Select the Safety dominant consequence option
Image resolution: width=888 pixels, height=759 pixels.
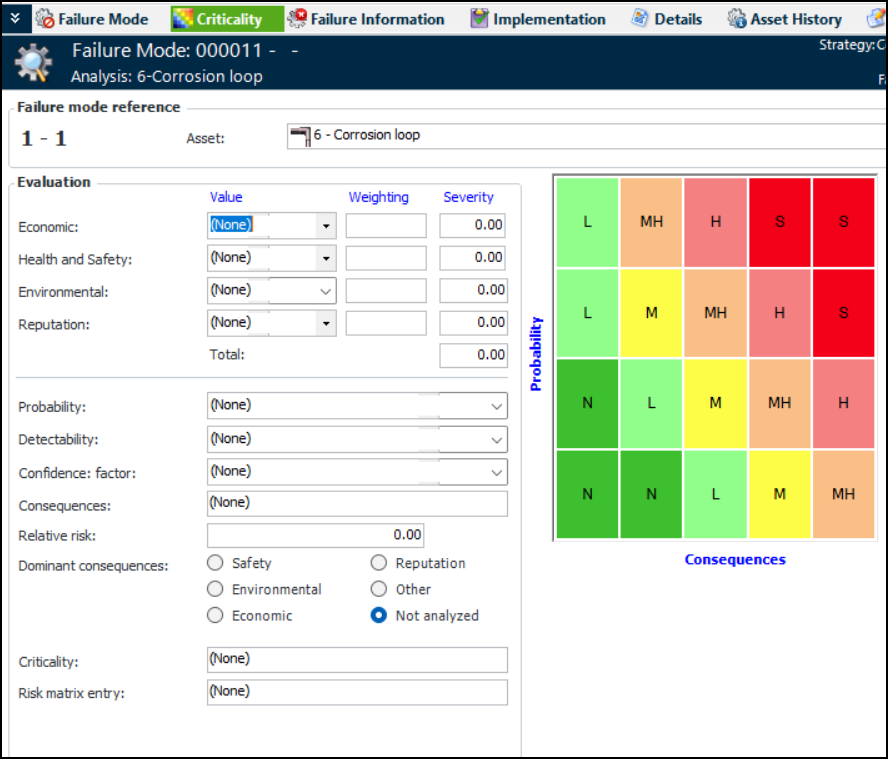pos(215,563)
